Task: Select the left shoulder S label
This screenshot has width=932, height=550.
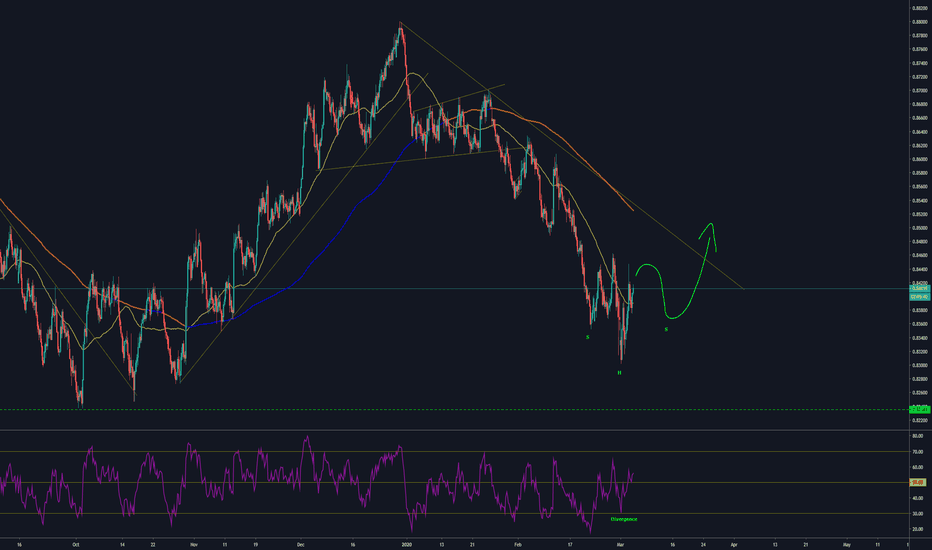Action: (x=587, y=337)
